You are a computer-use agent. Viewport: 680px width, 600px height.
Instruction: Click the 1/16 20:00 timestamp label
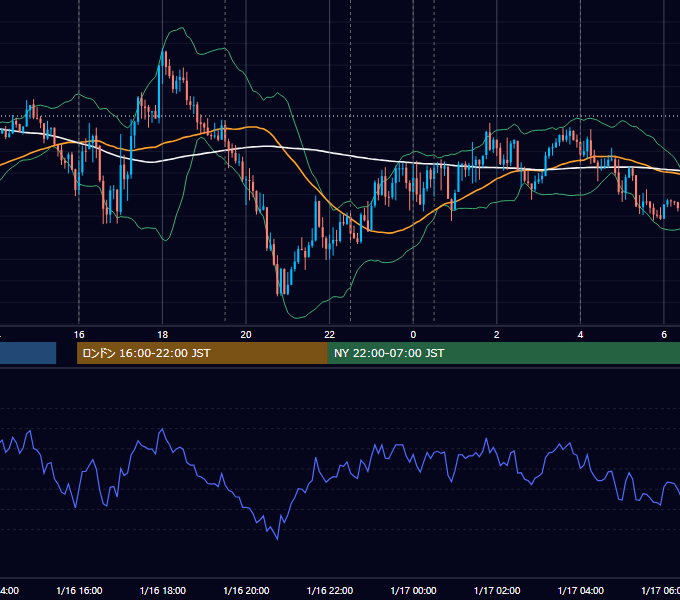pos(246,590)
